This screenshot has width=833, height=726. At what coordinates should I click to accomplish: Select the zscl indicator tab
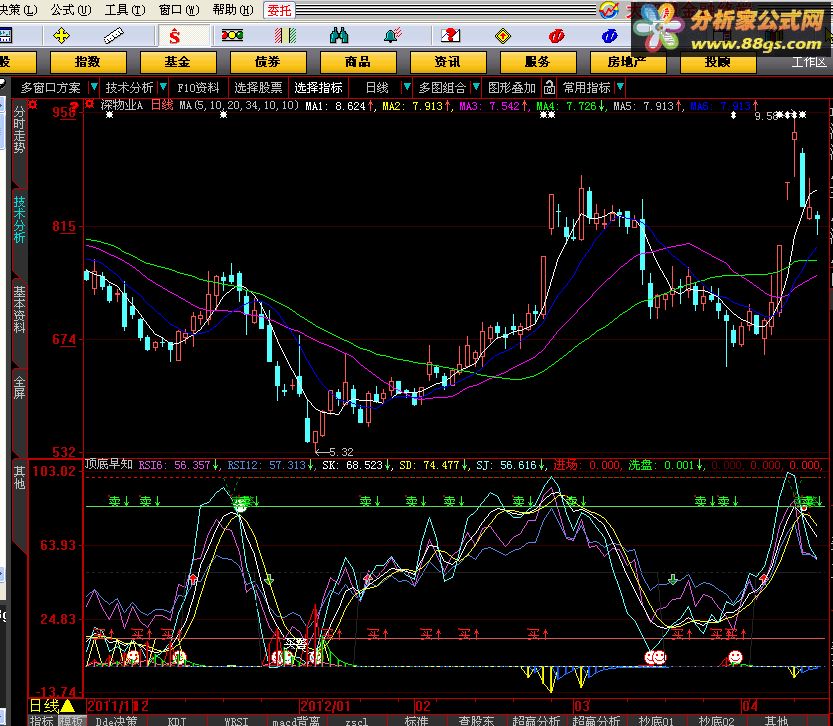(356, 721)
